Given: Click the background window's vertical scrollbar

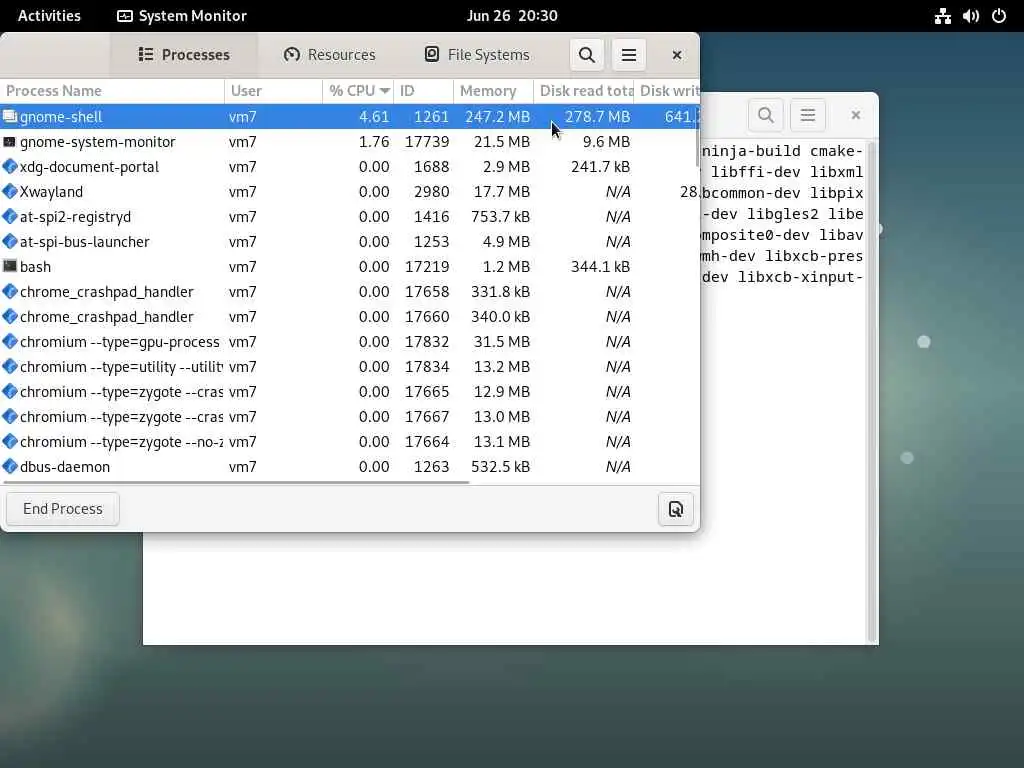Looking at the screenshot, I should (x=871, y=392).
